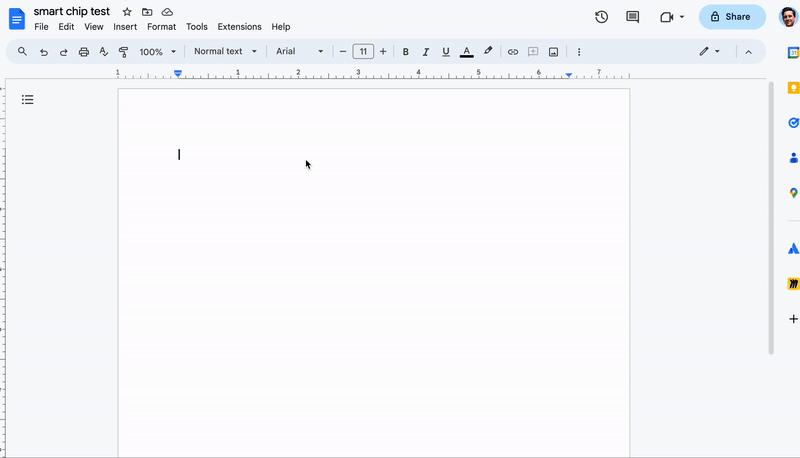Star the smart chip test document
This screenshot has height=458, width=800.
click(x=127, y=12)
